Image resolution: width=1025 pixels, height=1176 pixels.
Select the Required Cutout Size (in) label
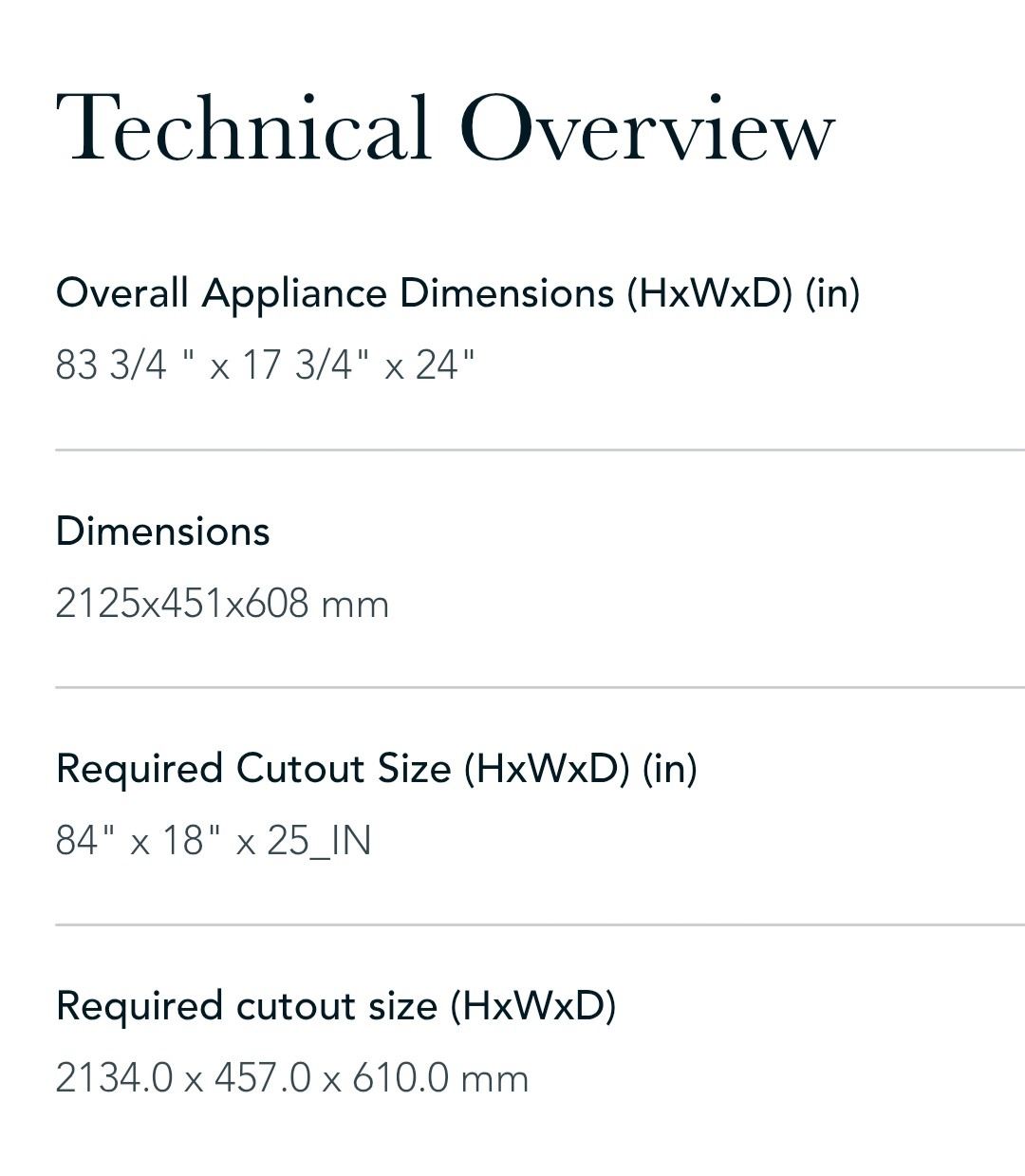click(376, 769)
